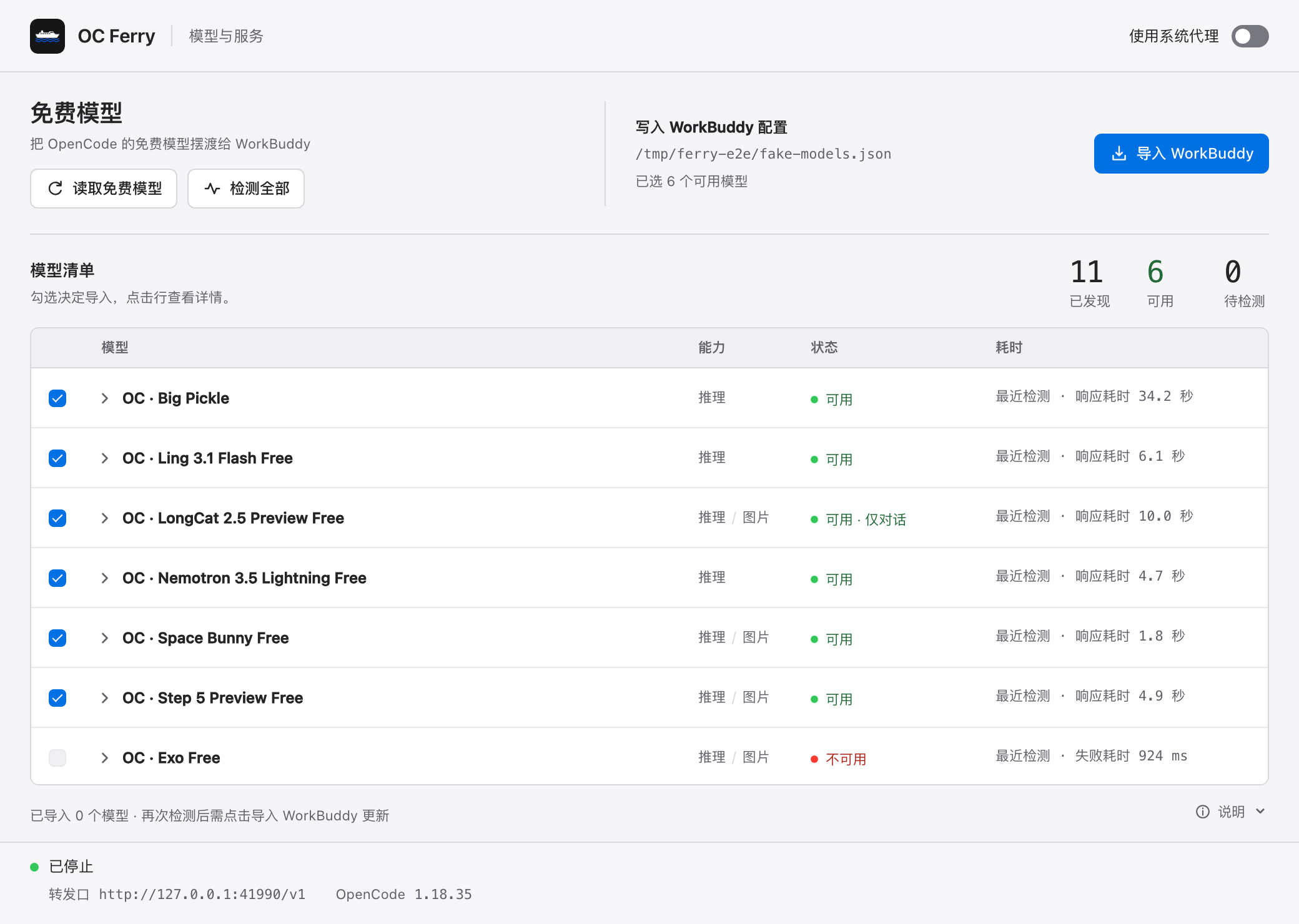Uncheck the Nemotron 3.5 Lightning Free checkbox

tap(57, 578)
